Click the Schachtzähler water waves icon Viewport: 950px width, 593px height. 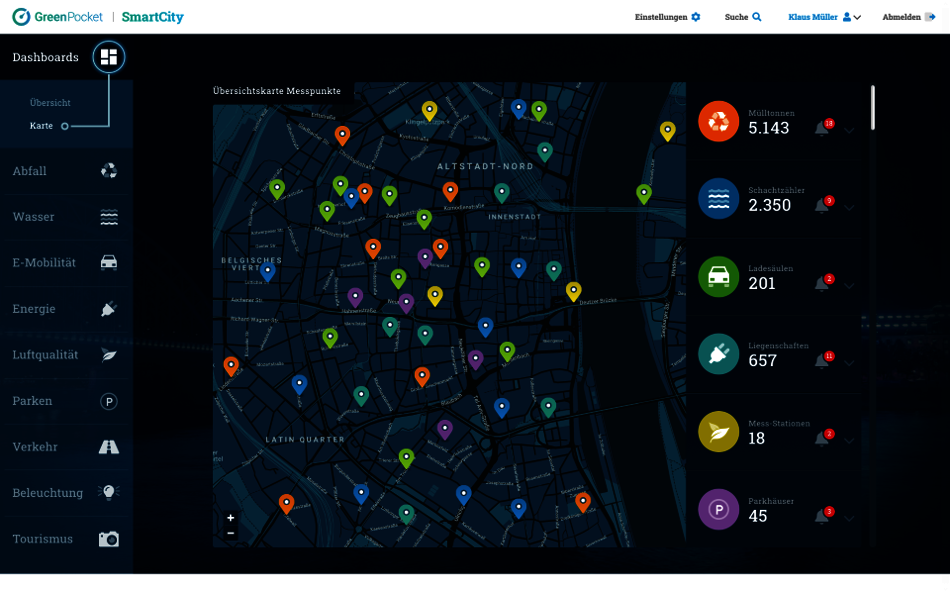pos(718,199)
